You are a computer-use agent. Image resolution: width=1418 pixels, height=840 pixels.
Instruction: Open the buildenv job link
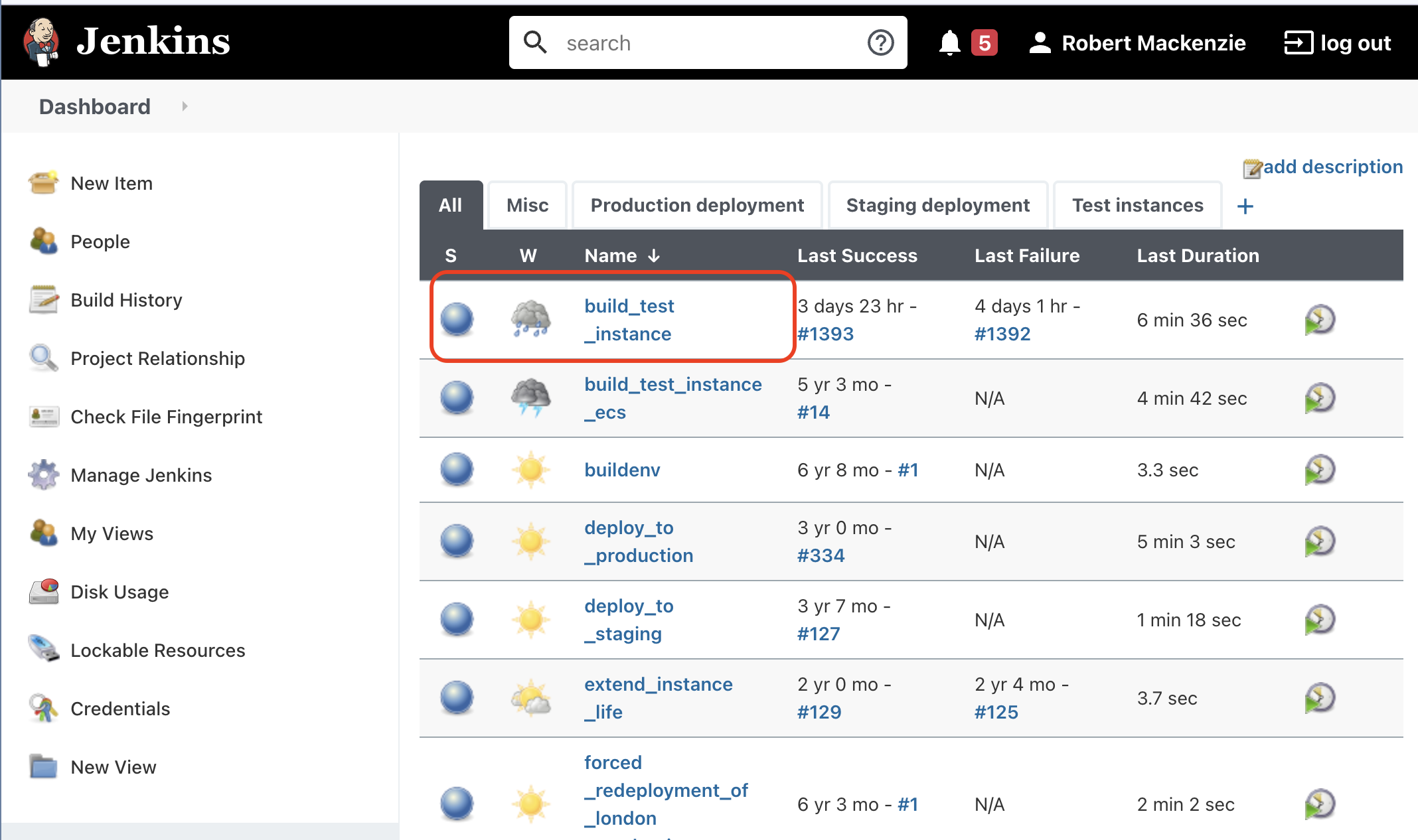point(622,470)
